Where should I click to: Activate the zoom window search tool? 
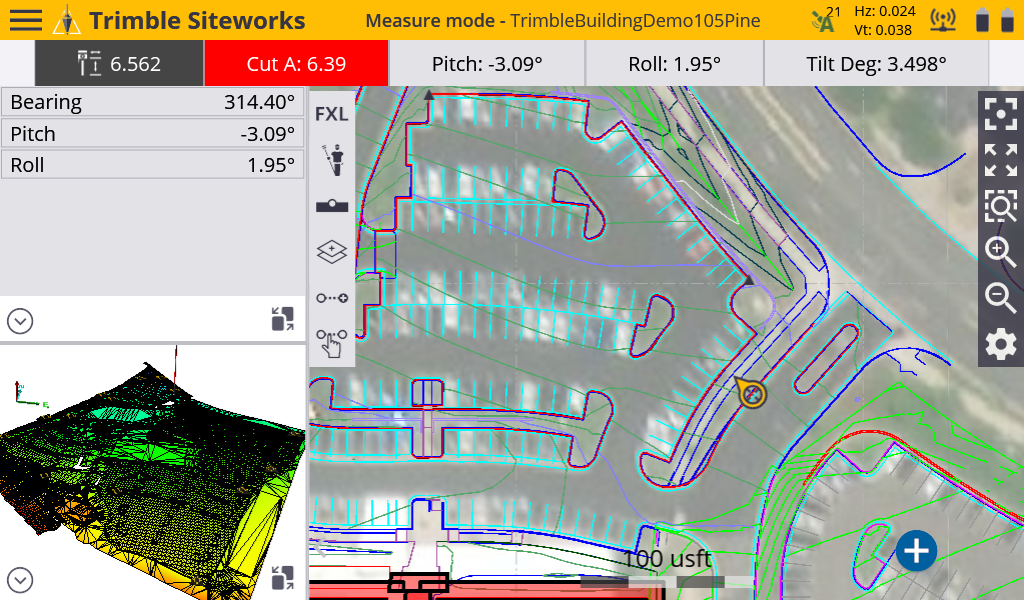(1000, 206)
